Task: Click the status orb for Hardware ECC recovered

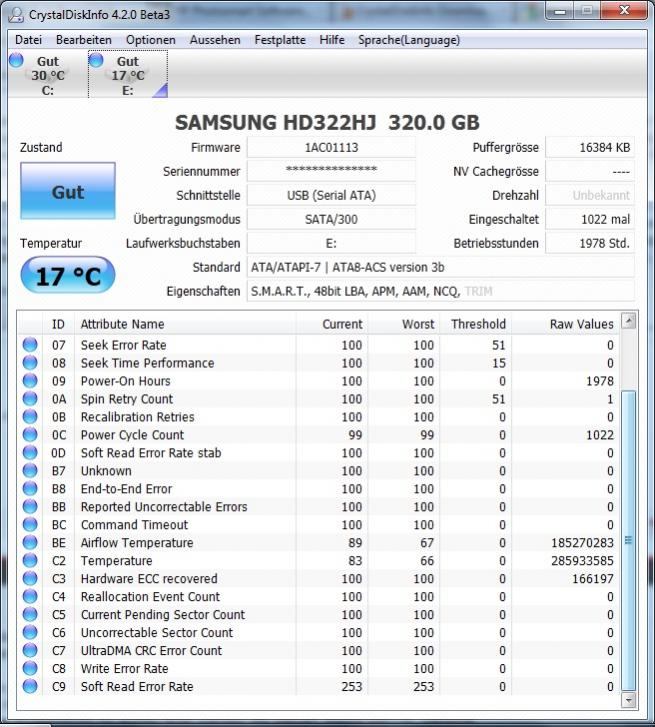Action: [30, 578]
